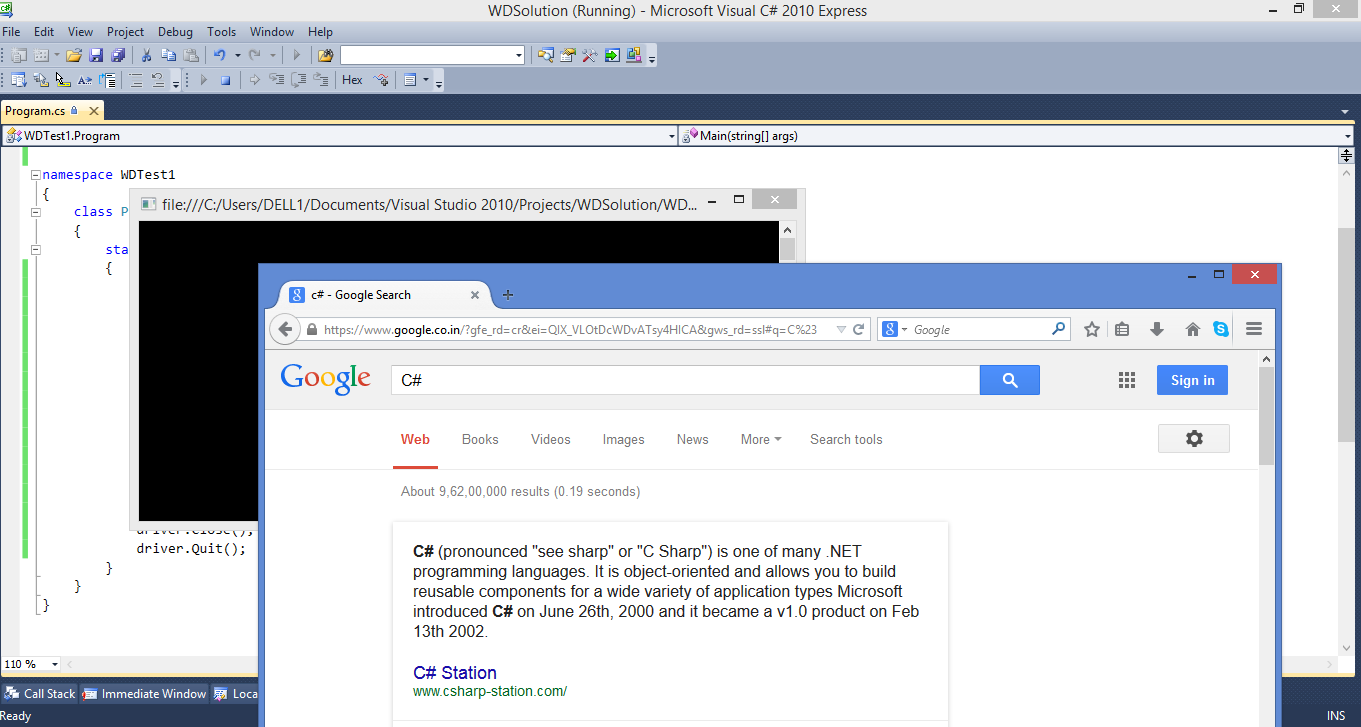Click the Show Next Statement arrow icon
Image resolution: width=1361 pixels, height=727 pixels.
(x=254, y=80)
